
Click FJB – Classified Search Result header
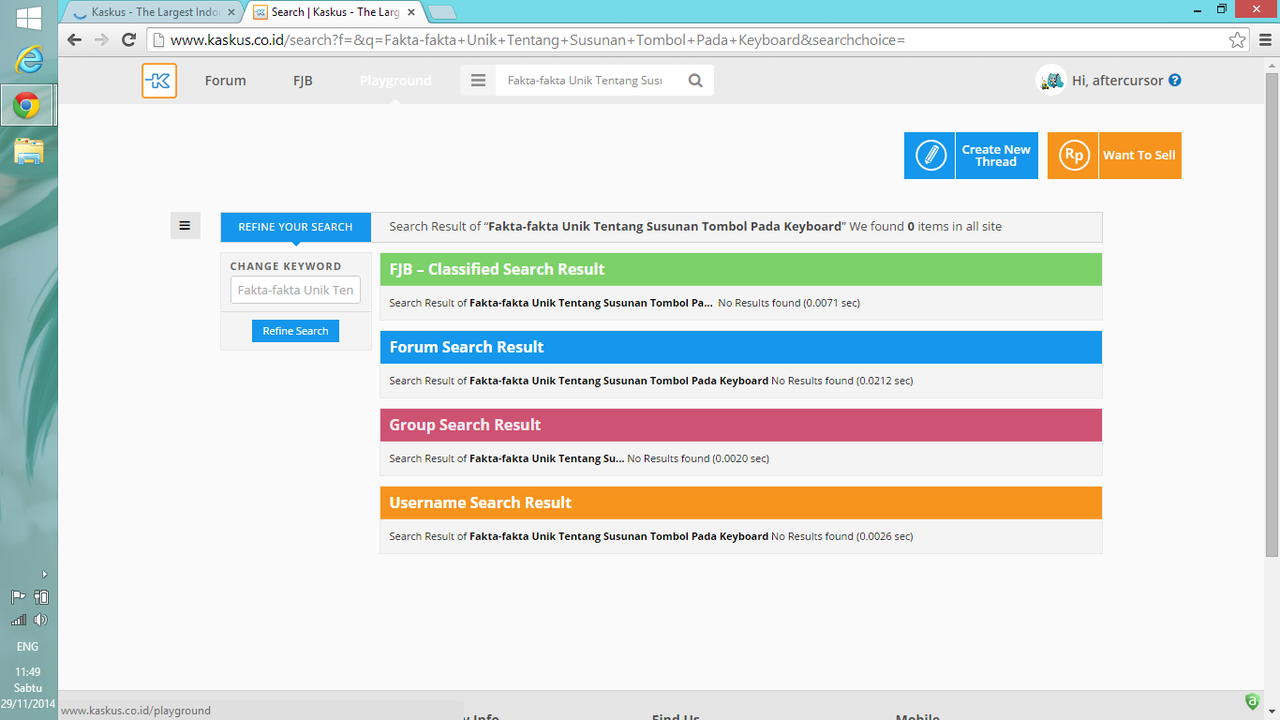click(741, 269)
